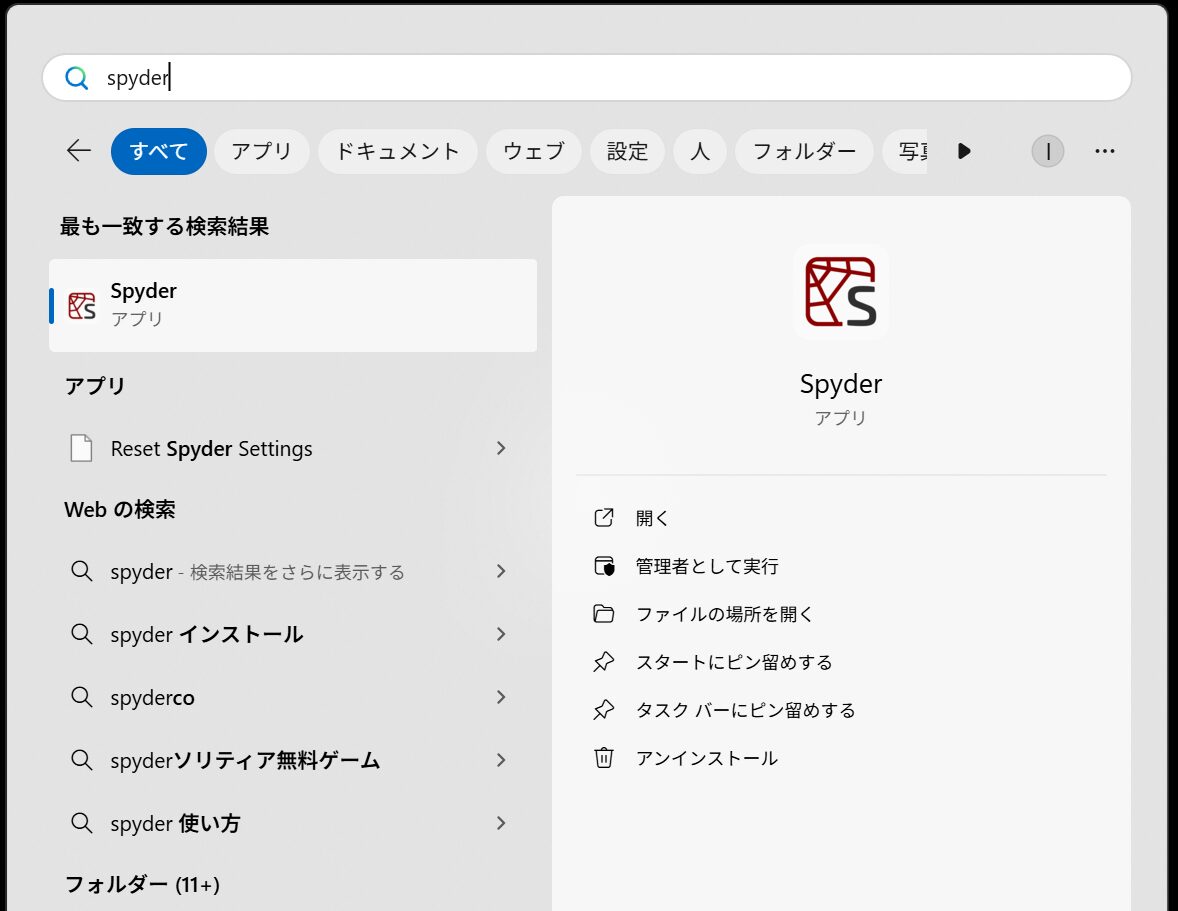Open the user account avatar icon
The width and height of the screenshot is (1178, 911).
coord(1047,151)
